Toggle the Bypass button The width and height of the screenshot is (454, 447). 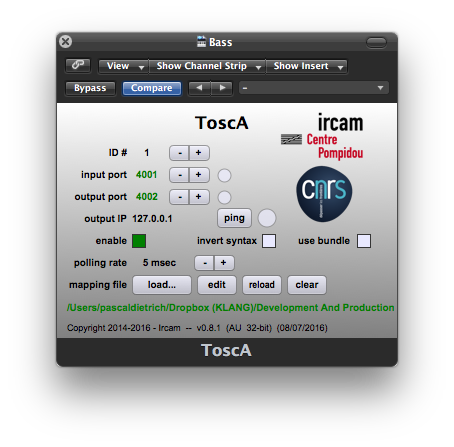[90, 88]
